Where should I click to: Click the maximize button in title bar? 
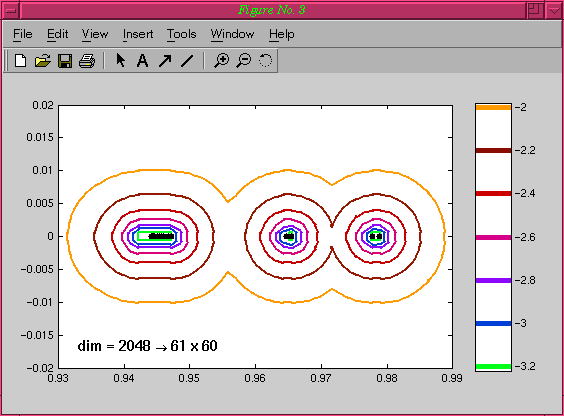click(535, 10)
